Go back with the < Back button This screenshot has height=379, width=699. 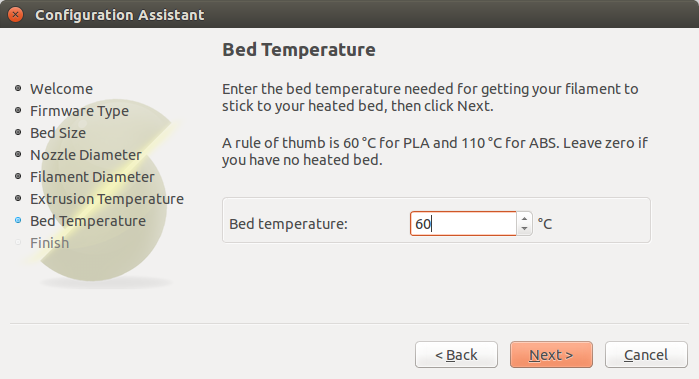coord(456,355)
